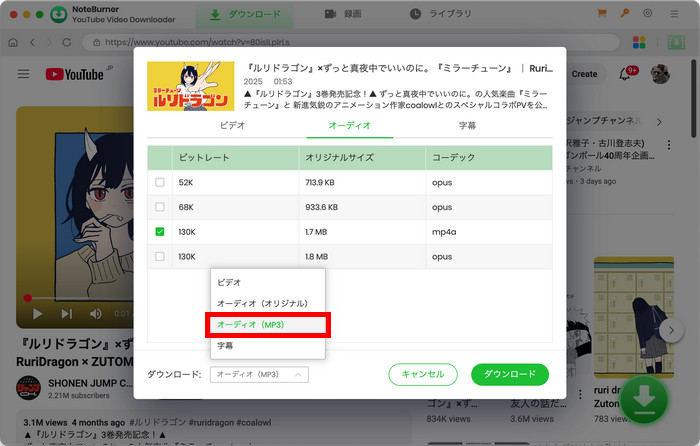700x446 pixels.
Task: Click the YouTube Create button
Action: click(584, 74)
